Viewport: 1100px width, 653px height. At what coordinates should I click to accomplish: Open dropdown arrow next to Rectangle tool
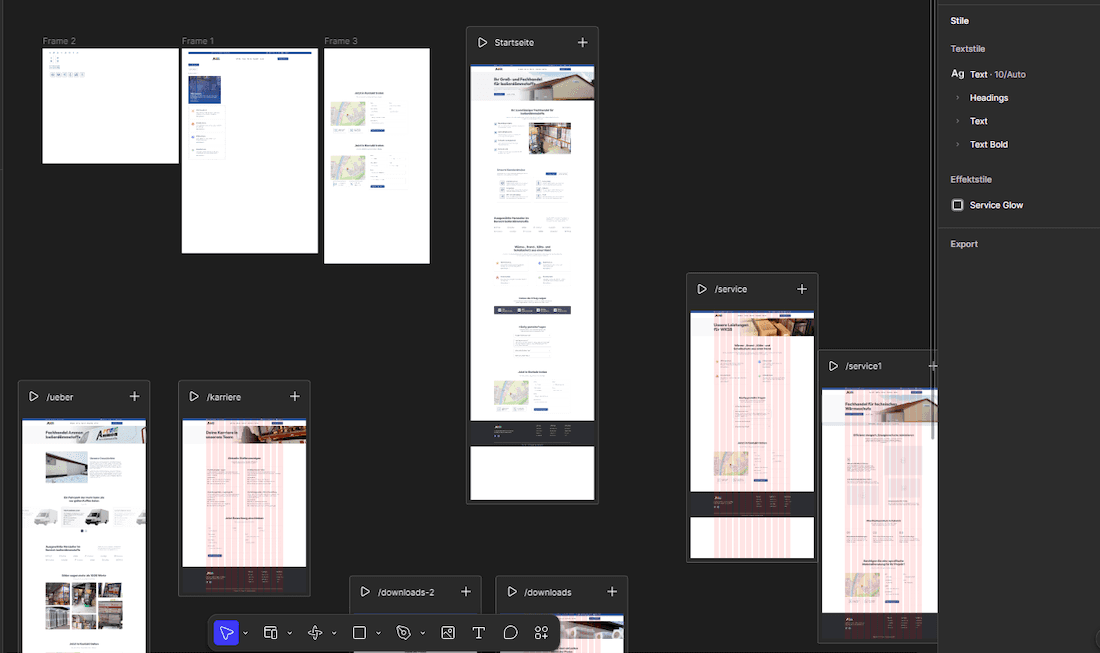378,633
